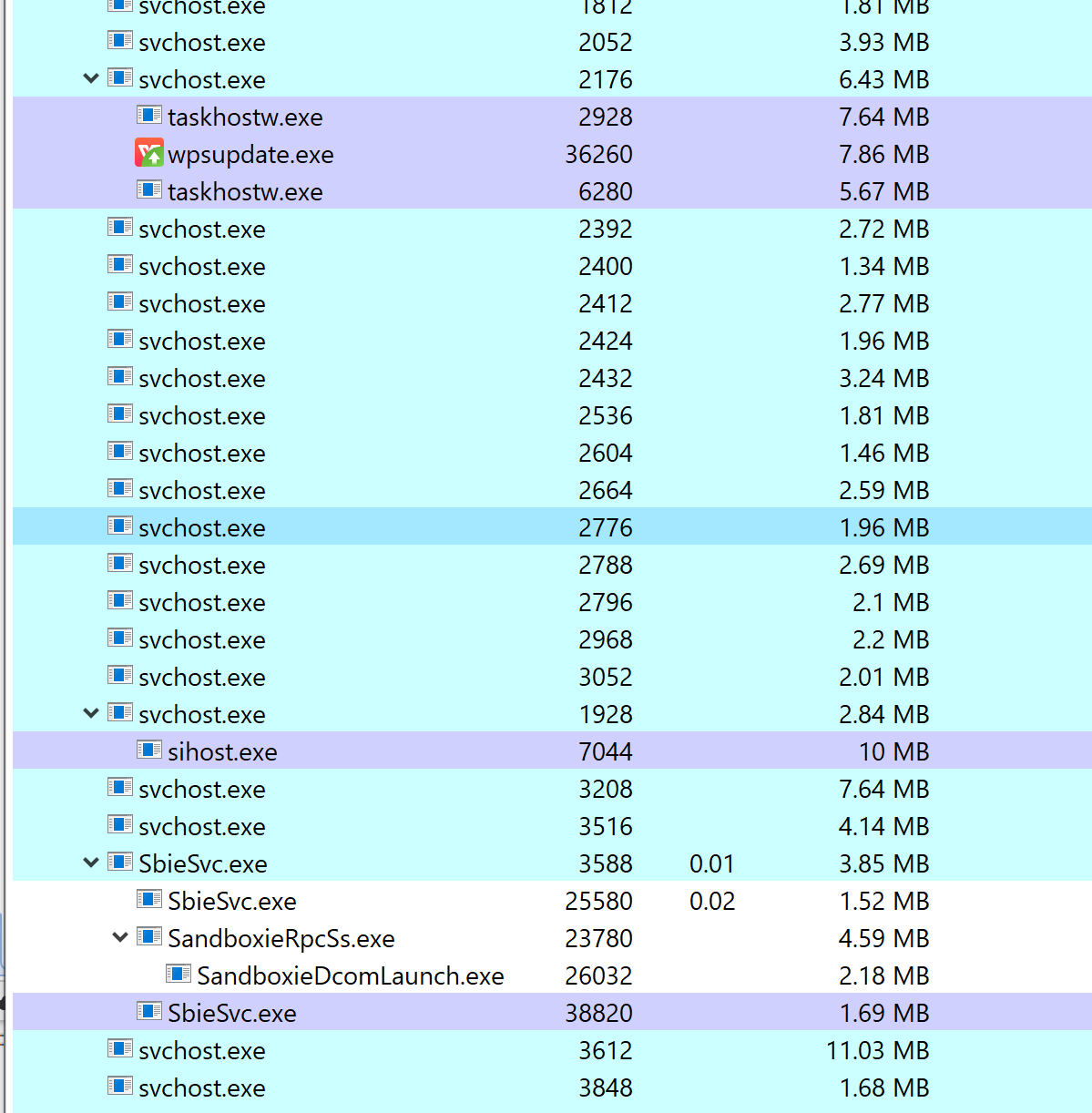The width and height of the screenshot is (1092, 1113).
Task: Click the icon next to sihost.exe
Action: [x=148, y=750]
